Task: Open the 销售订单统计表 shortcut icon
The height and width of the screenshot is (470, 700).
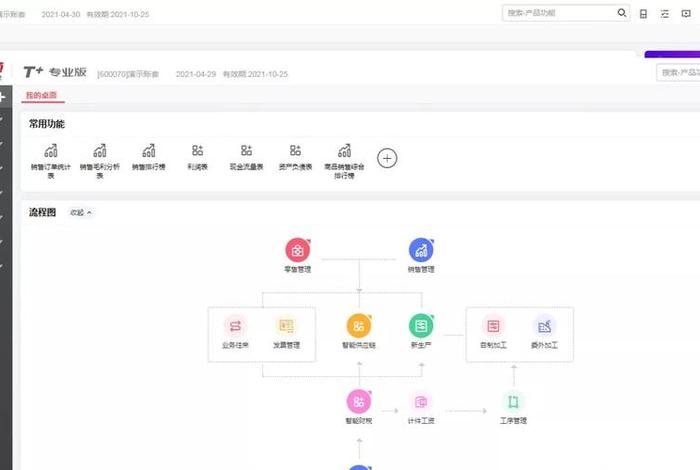Action: pos(51,151)
